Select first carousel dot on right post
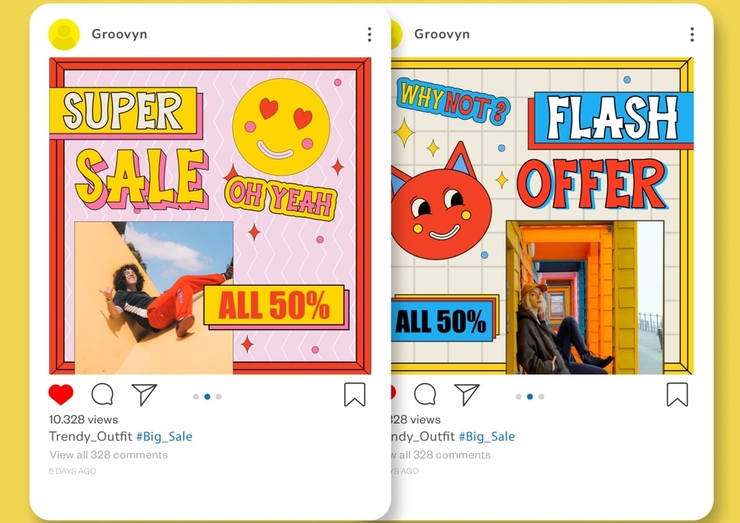740x523 pixels. [x=518, y=396]
